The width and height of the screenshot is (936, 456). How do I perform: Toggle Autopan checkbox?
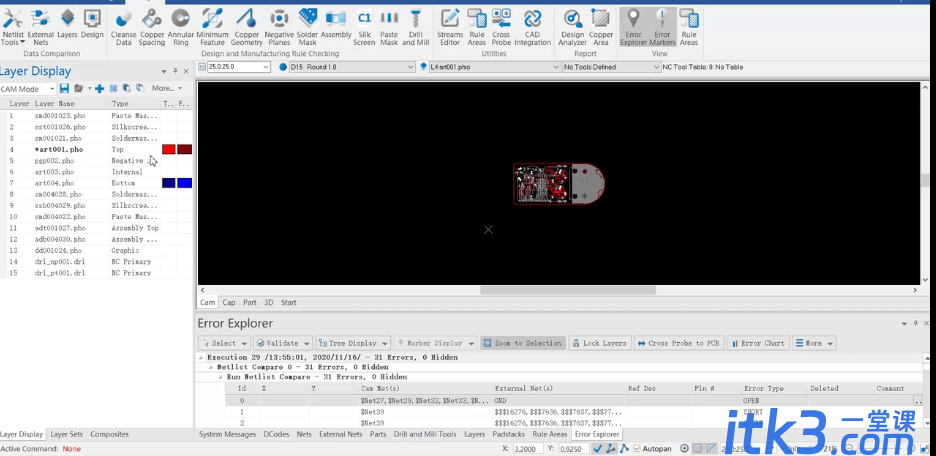pos(637,448)
